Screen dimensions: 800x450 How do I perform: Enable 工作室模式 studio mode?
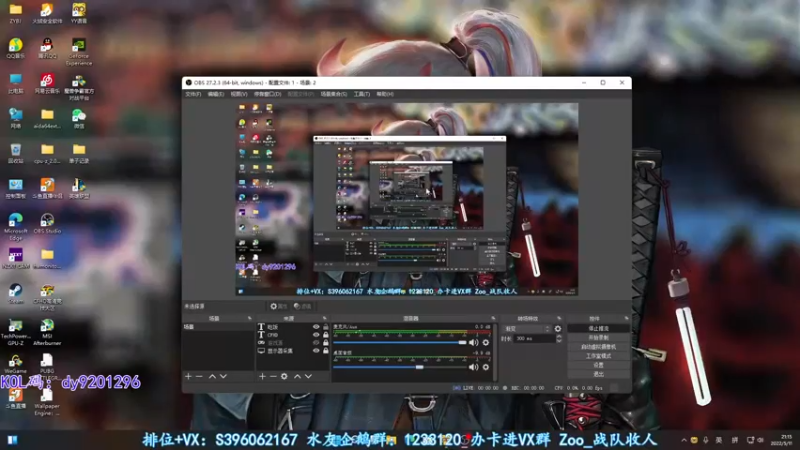pos(598,356)
